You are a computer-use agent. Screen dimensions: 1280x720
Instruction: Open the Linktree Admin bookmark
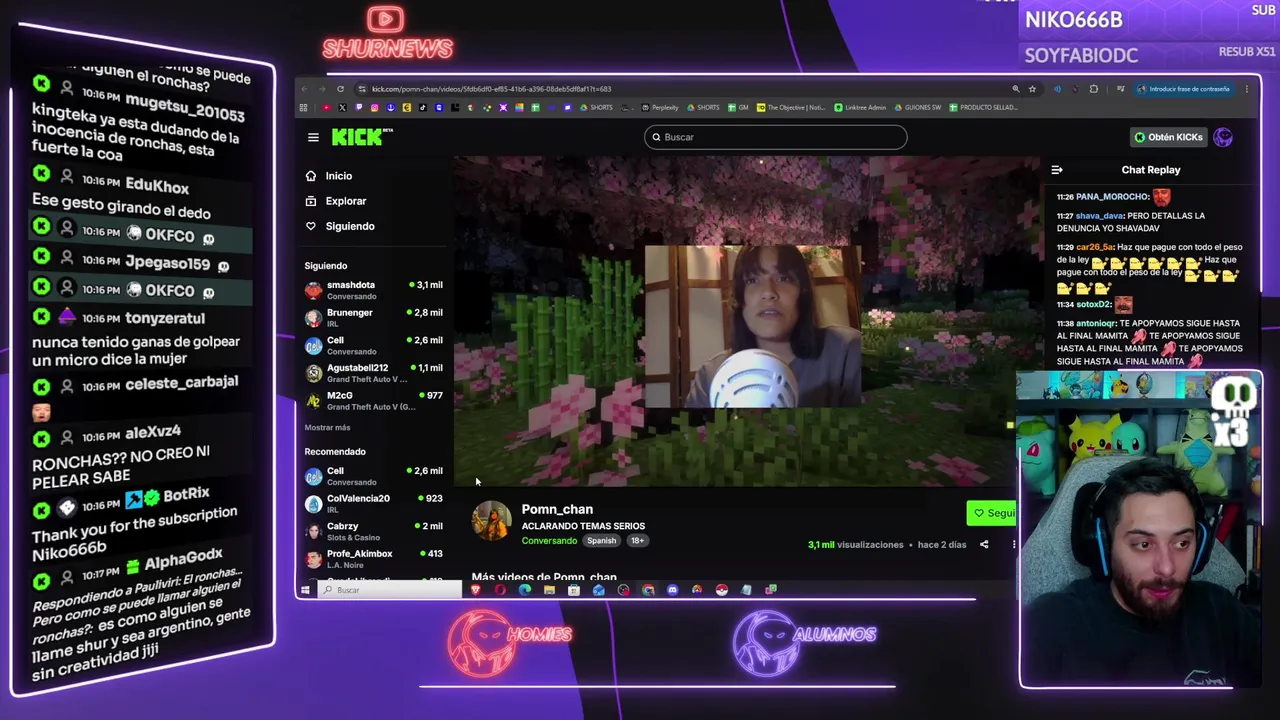(x=861, y=107)
